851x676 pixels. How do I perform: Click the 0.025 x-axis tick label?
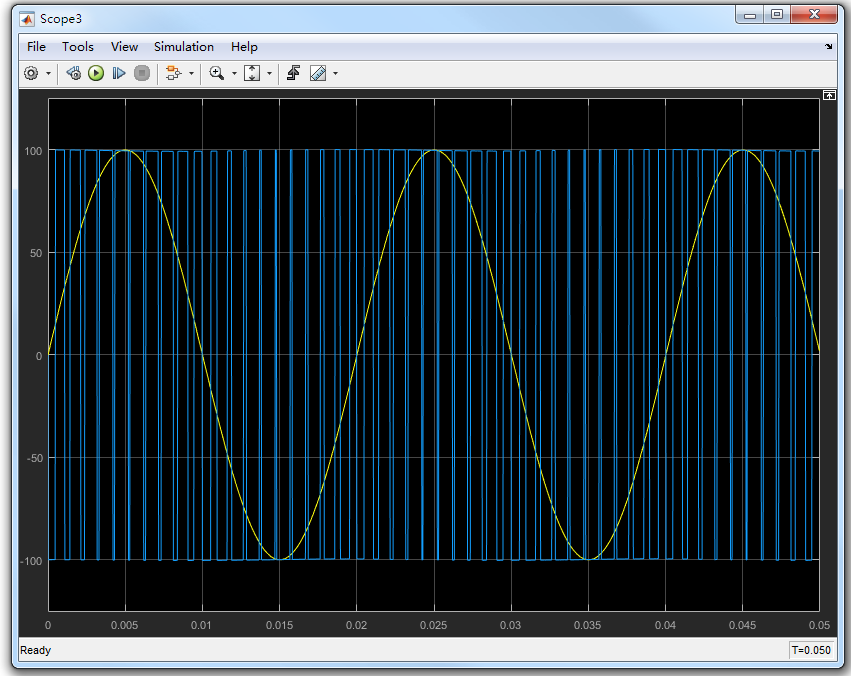[433, 625]
